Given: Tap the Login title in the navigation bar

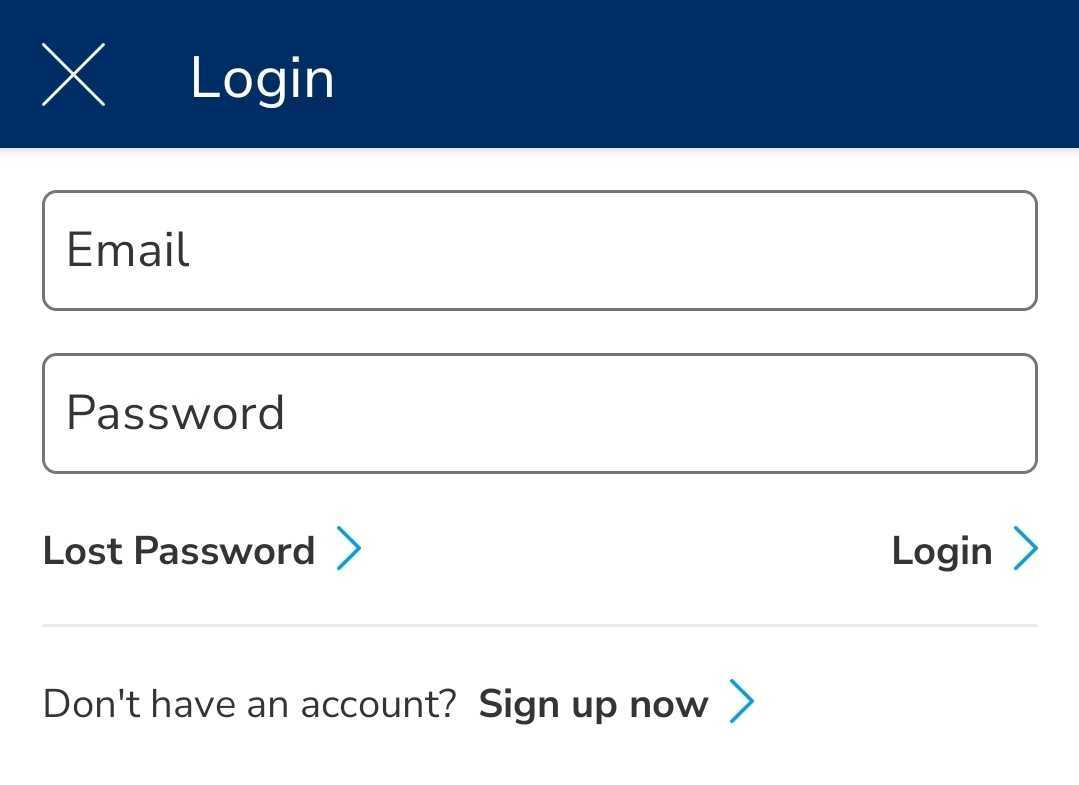Looking at the screenshot, I should tap(262, 76).
